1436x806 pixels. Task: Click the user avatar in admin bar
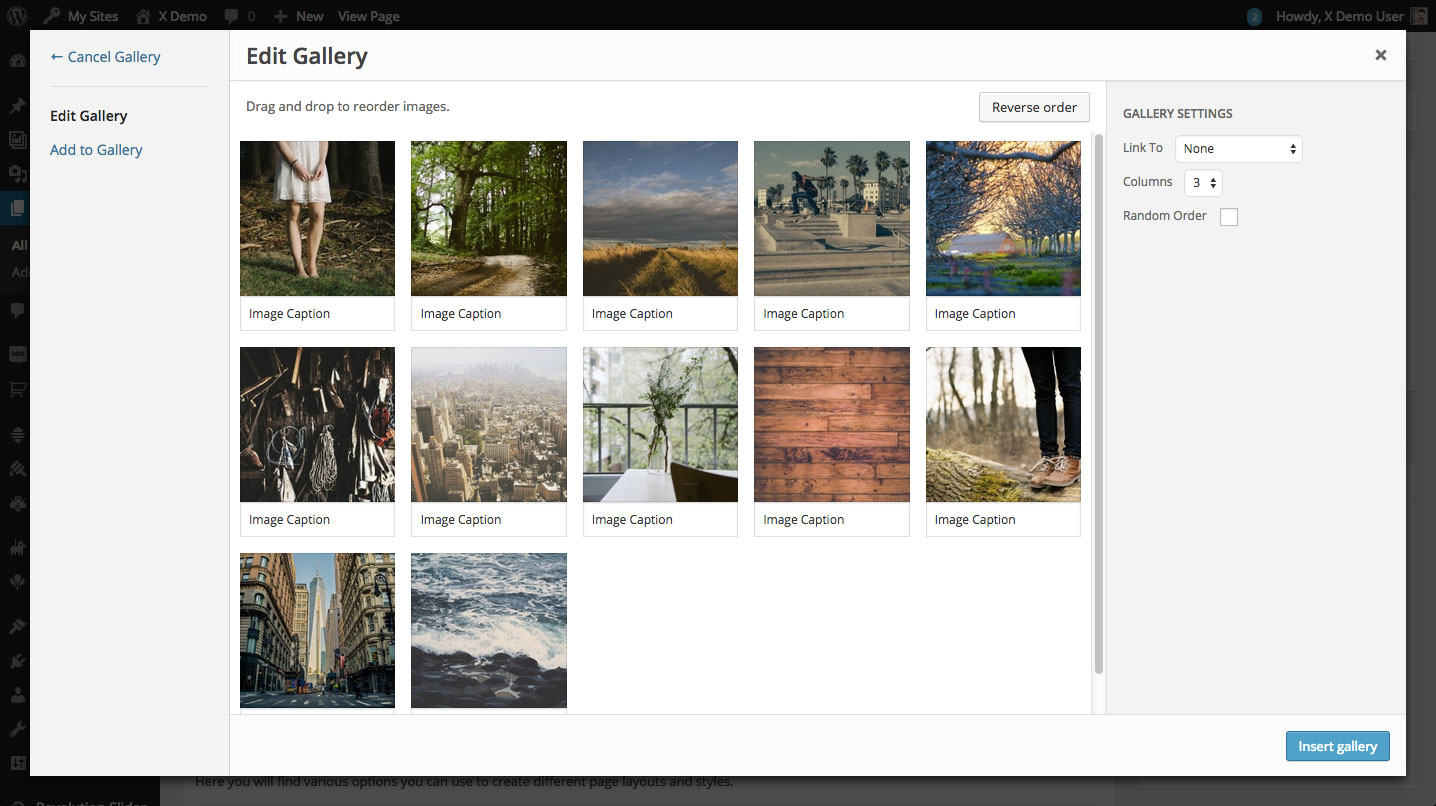[1419, 16]
